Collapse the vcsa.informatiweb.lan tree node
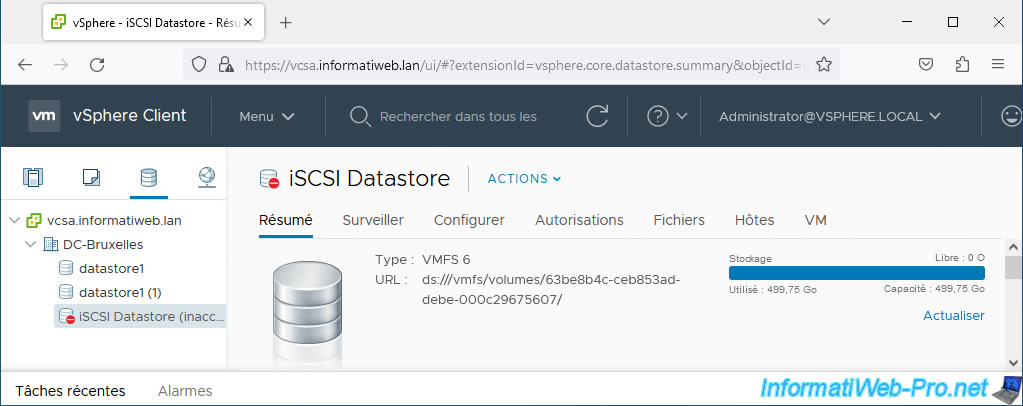 click(x=14, y=221)
